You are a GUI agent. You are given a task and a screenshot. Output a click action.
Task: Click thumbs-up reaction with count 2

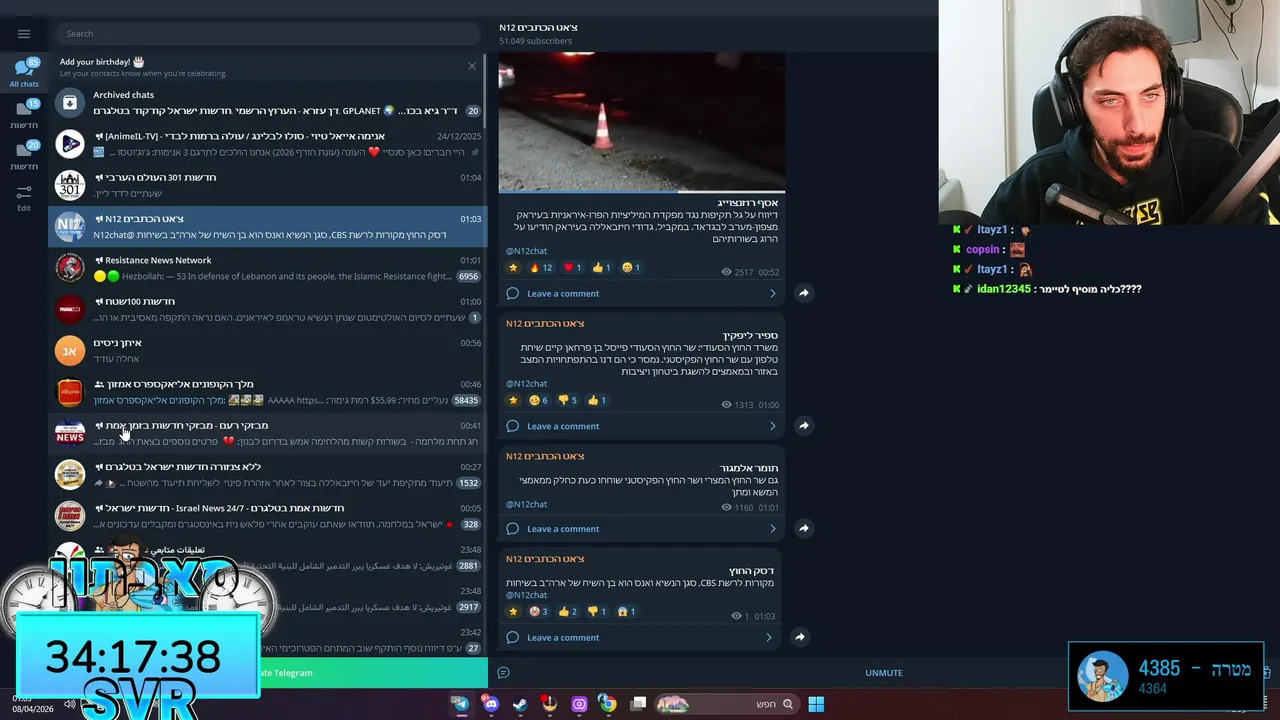[x=567, y=611]
